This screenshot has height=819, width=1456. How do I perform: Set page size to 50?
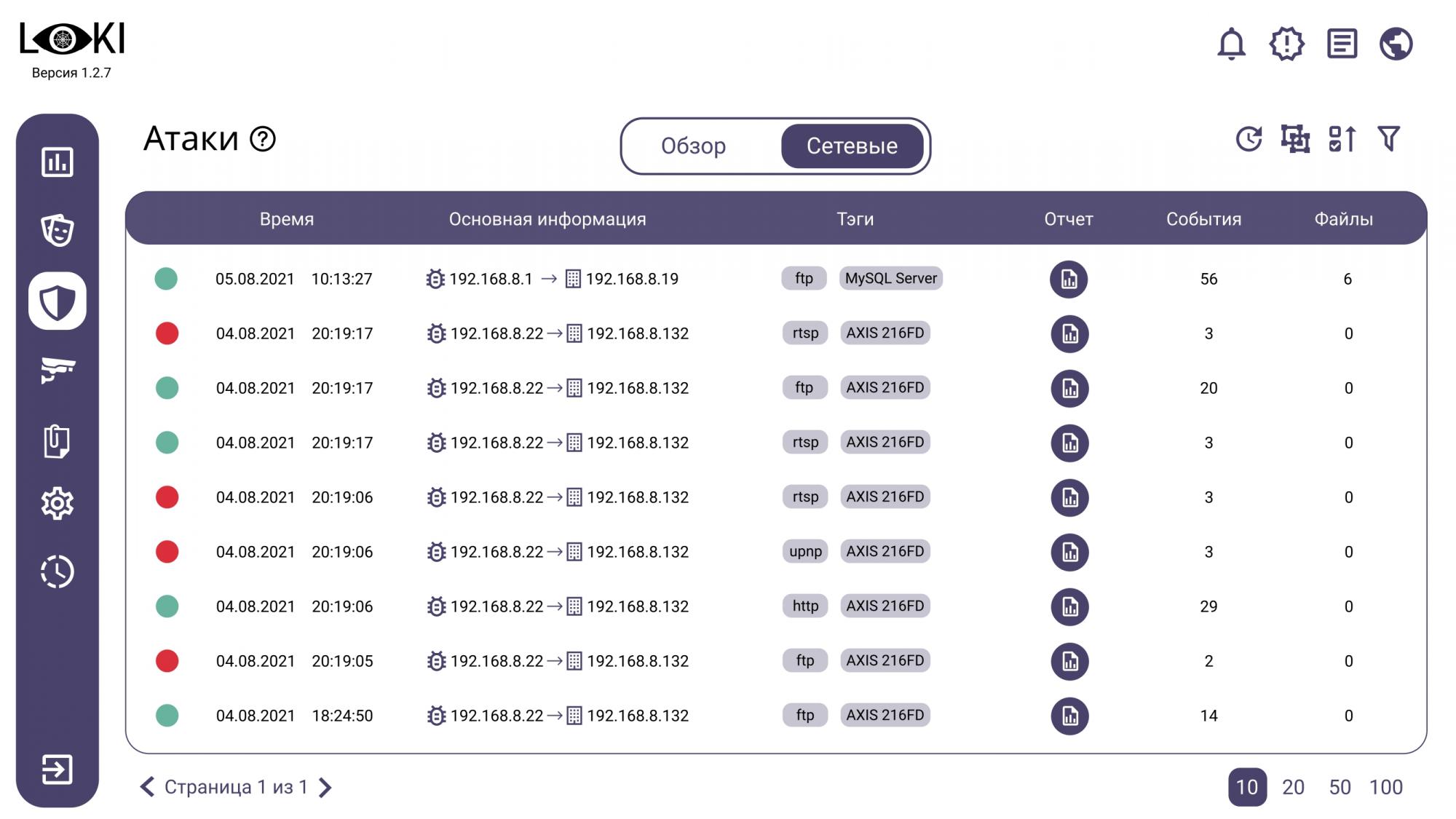[1340, 787]
